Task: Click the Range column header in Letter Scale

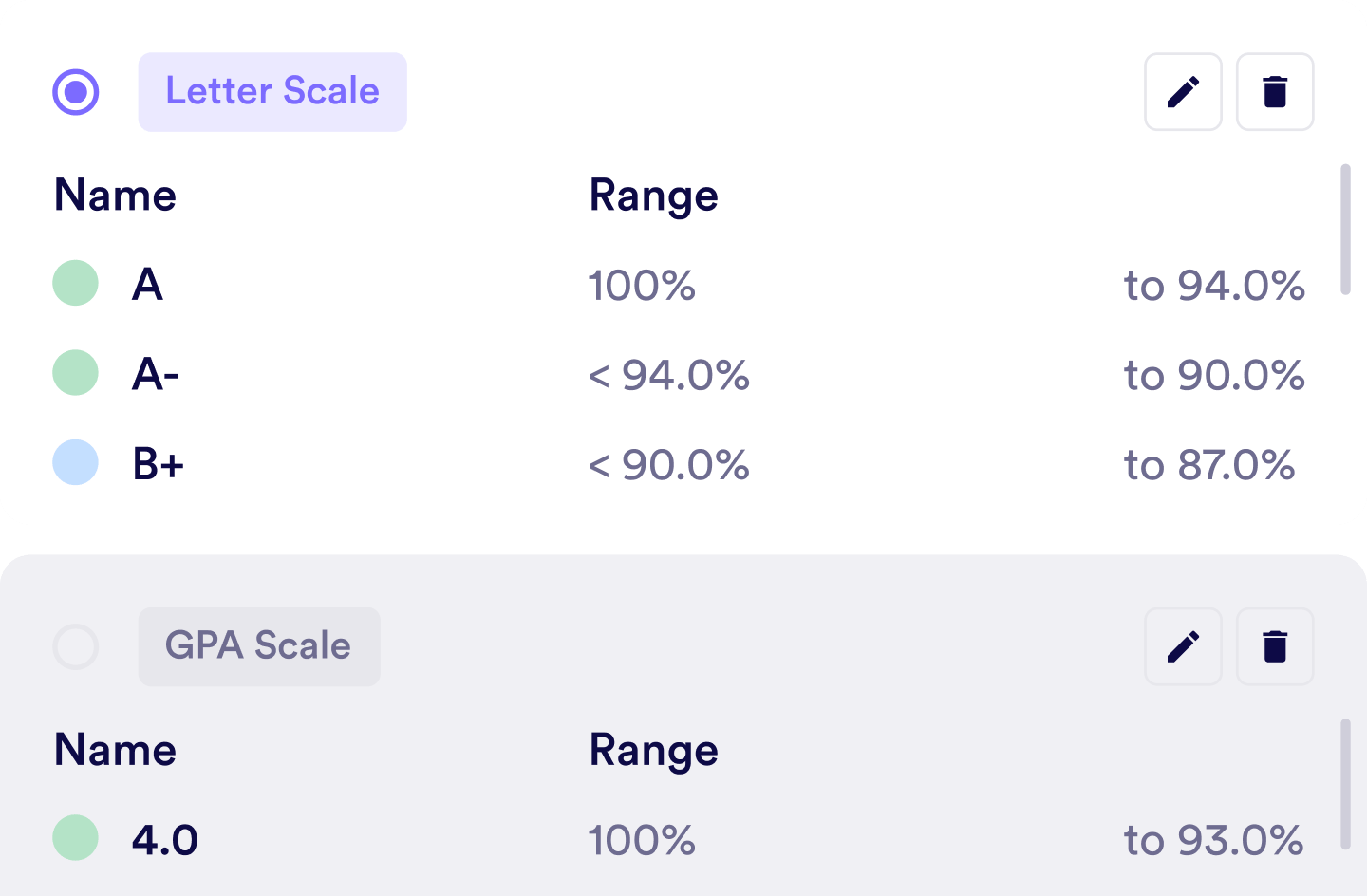Action: (654, 196)
